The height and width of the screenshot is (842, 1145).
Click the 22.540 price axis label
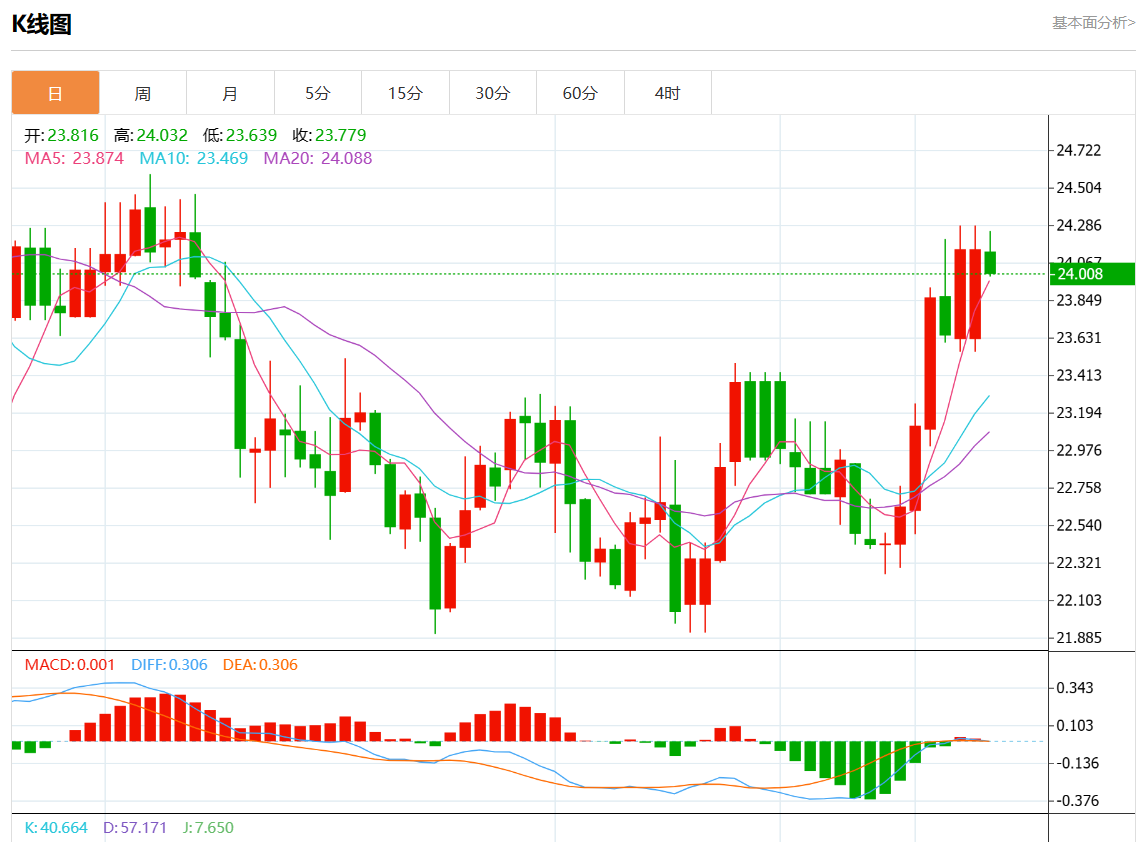click(1079, 525)
